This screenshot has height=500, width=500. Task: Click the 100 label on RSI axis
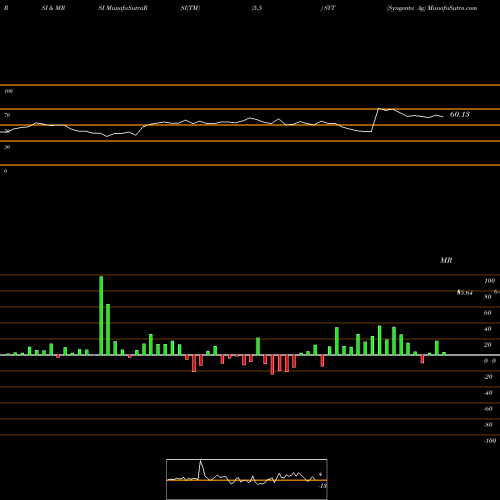pyautogui.click(x=8, y=91)
